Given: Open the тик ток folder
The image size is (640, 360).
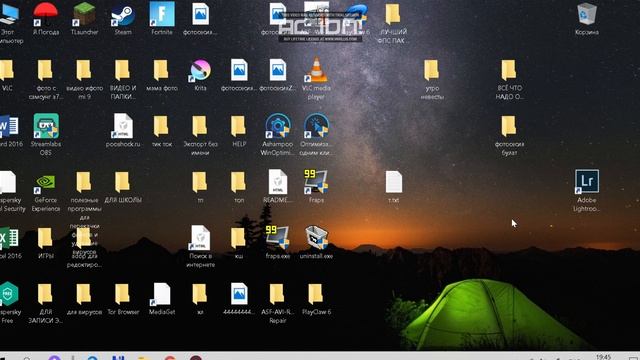Looking at the screenshot, I should pyautogui.click(x=162, y=127).
